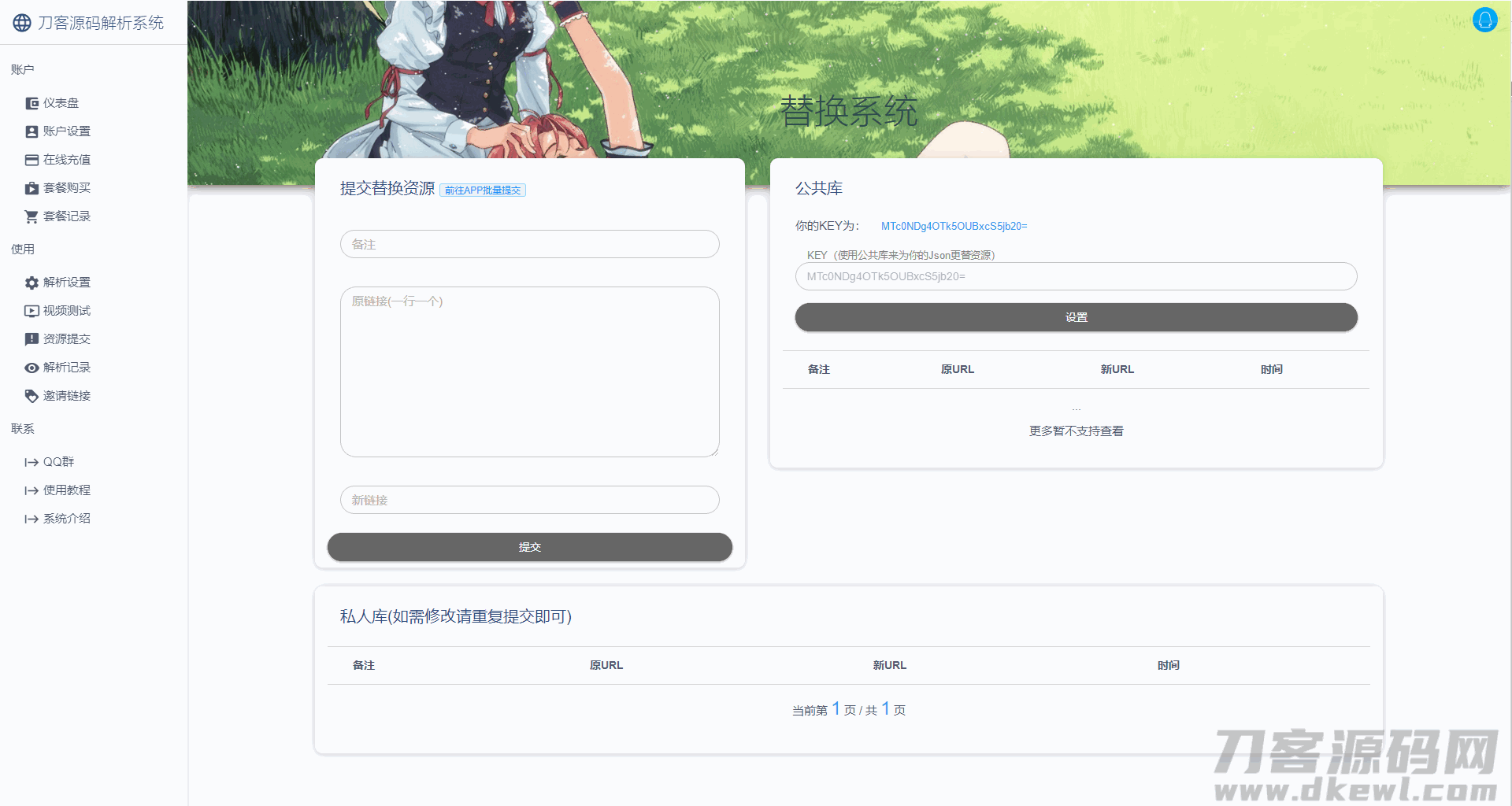The image size is (1512, 806).
Task: Click the globe icon beside the site title
Action: coord(22,23)
